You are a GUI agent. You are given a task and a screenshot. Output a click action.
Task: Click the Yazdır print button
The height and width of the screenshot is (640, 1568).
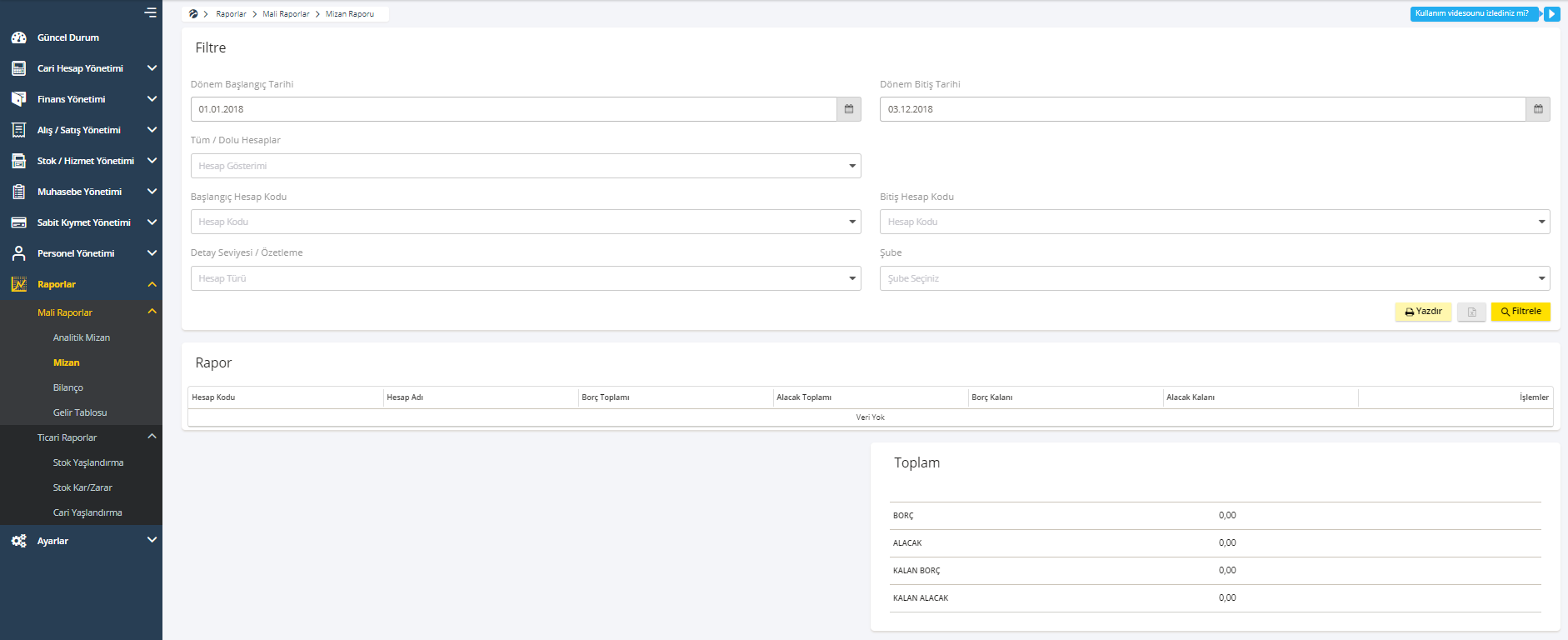click(1423, 312)
